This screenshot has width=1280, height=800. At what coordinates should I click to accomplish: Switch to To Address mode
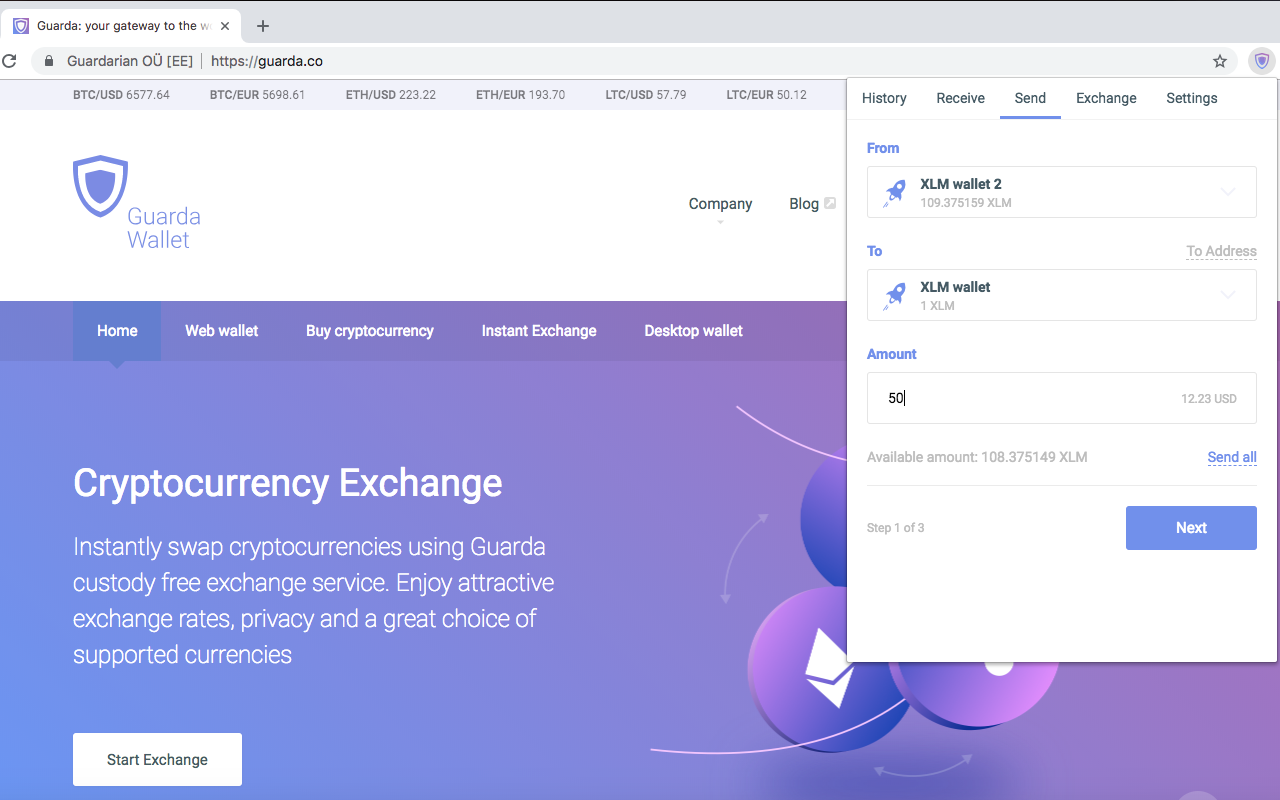[x=1221, y=251]
